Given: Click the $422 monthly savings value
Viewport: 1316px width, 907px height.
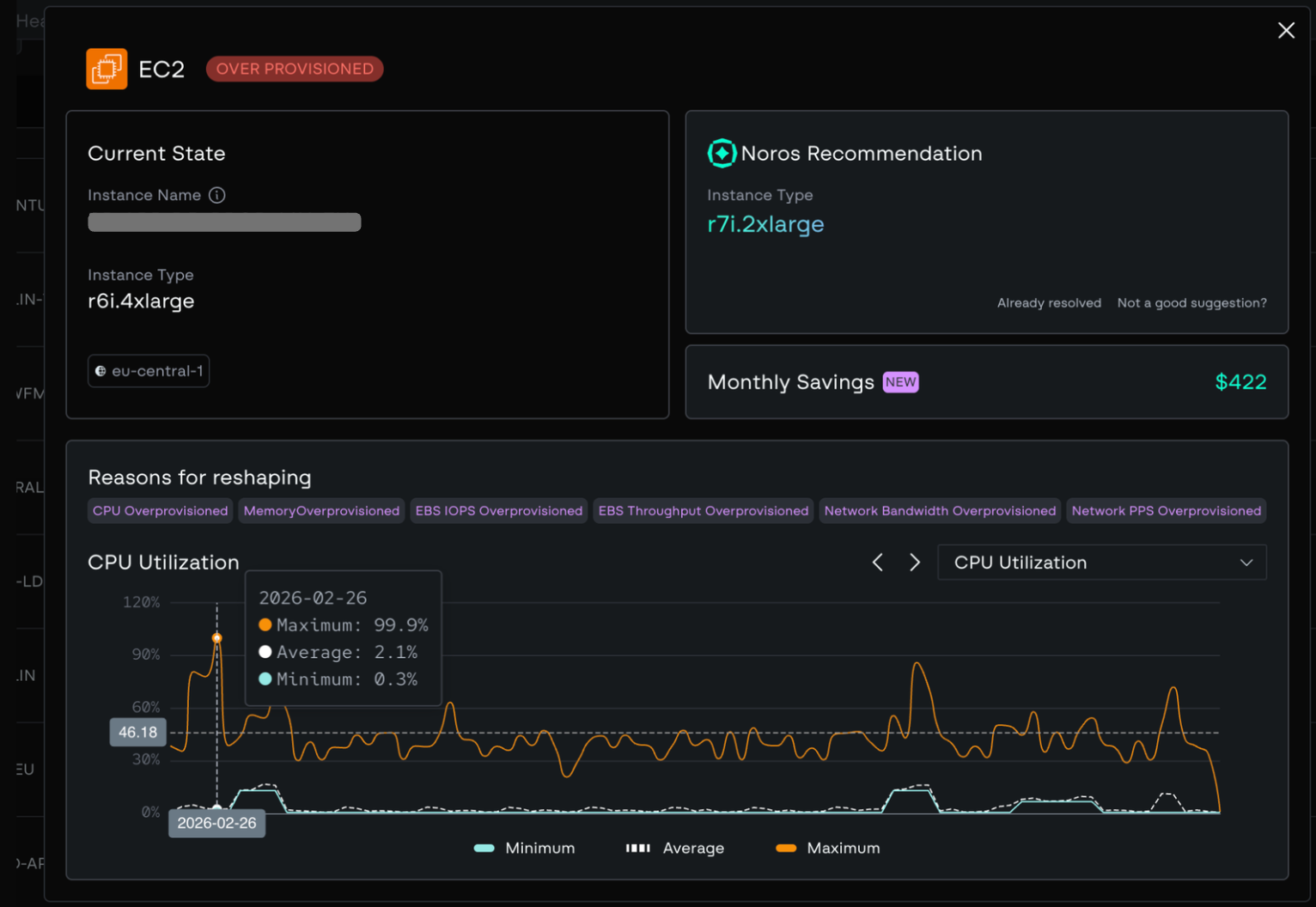Looking at the screenshot, I should 1240,382.
